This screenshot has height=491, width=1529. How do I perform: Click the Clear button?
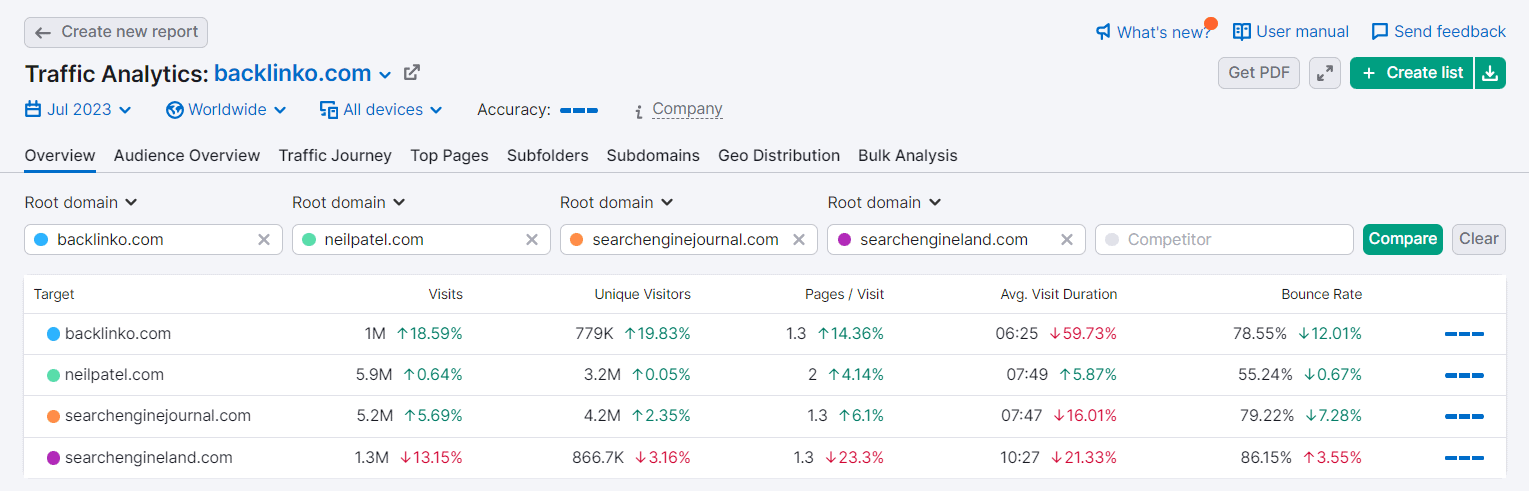pos(1479,239)
